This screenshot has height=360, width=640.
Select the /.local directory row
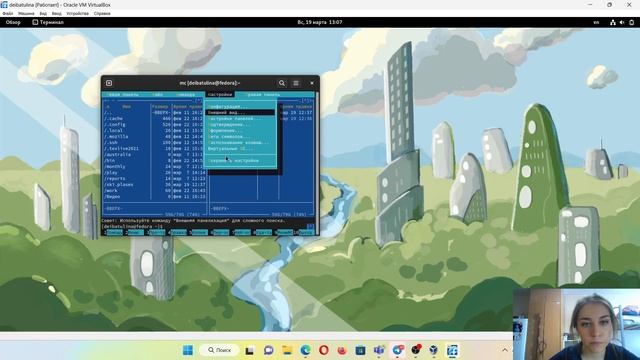[155, 131]
